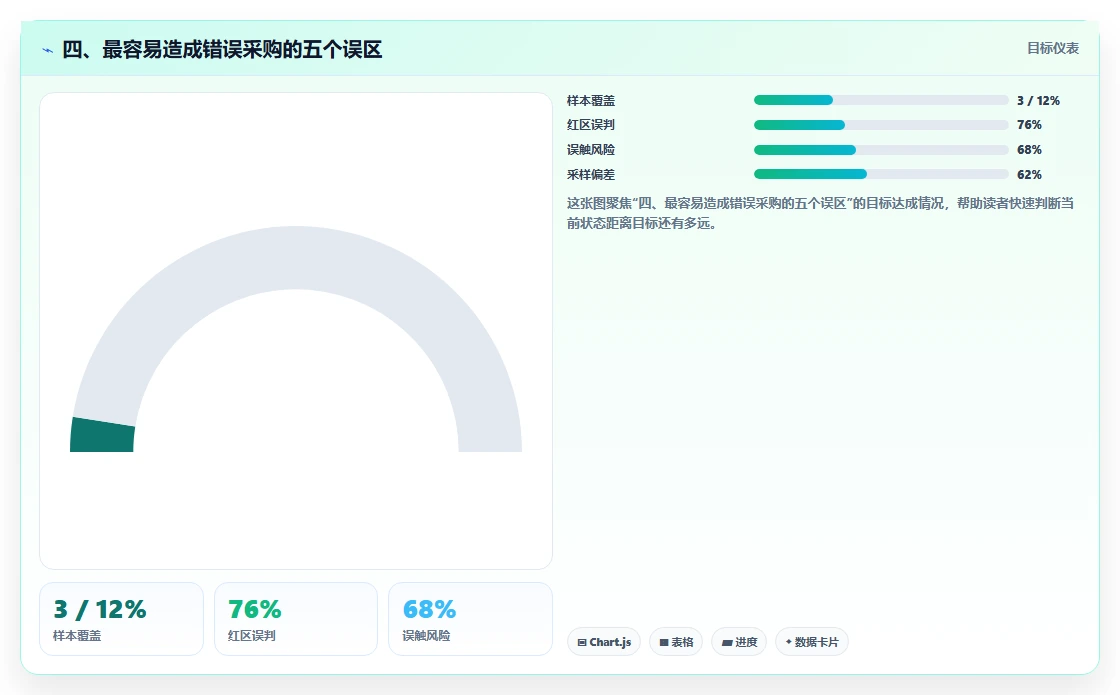Click the 红区误判 progress bar
The width and height of the screenshot is (1120, 695).
(x=881, y=125)
